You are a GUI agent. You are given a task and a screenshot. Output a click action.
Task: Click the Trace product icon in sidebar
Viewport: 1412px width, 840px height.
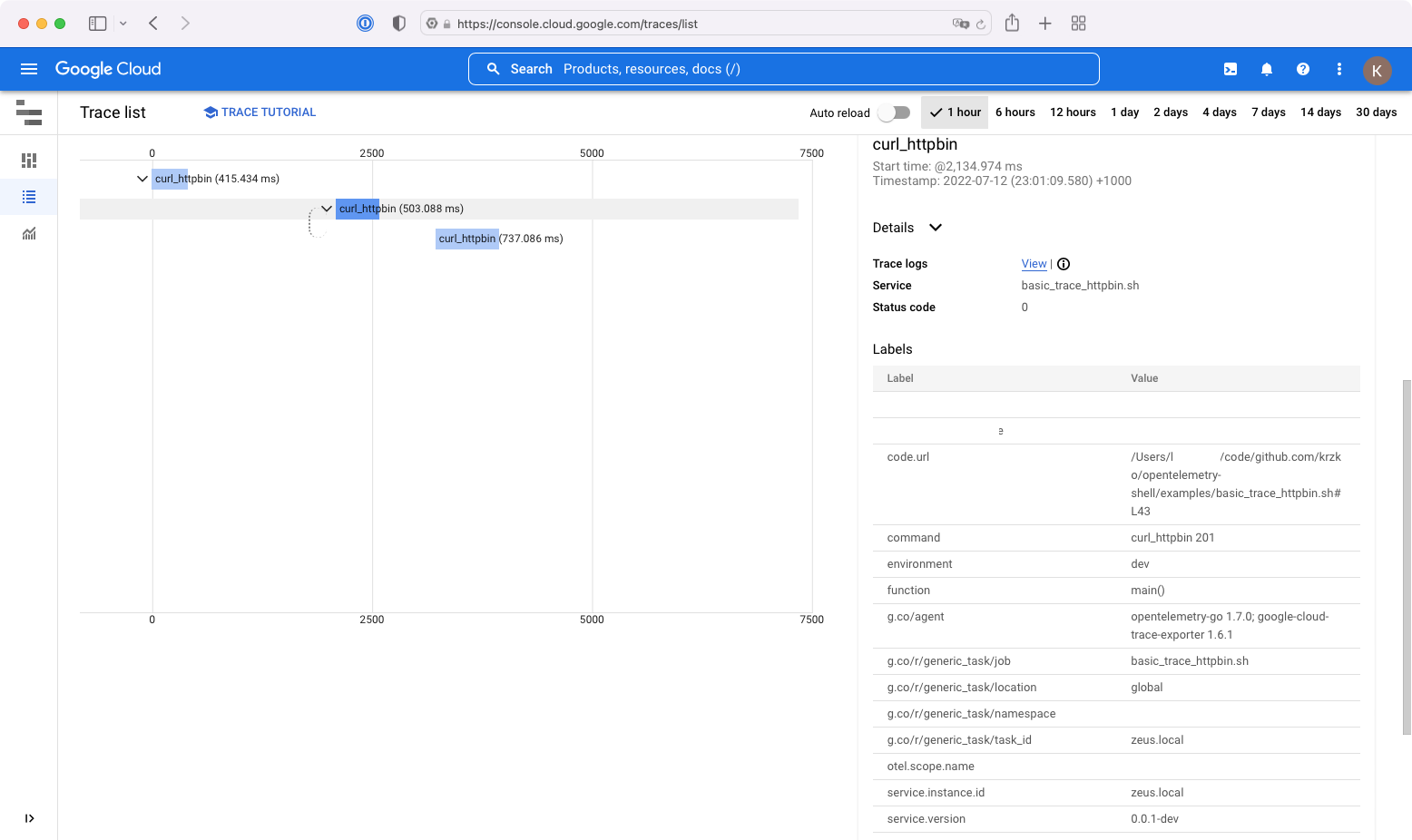[29, 112]
